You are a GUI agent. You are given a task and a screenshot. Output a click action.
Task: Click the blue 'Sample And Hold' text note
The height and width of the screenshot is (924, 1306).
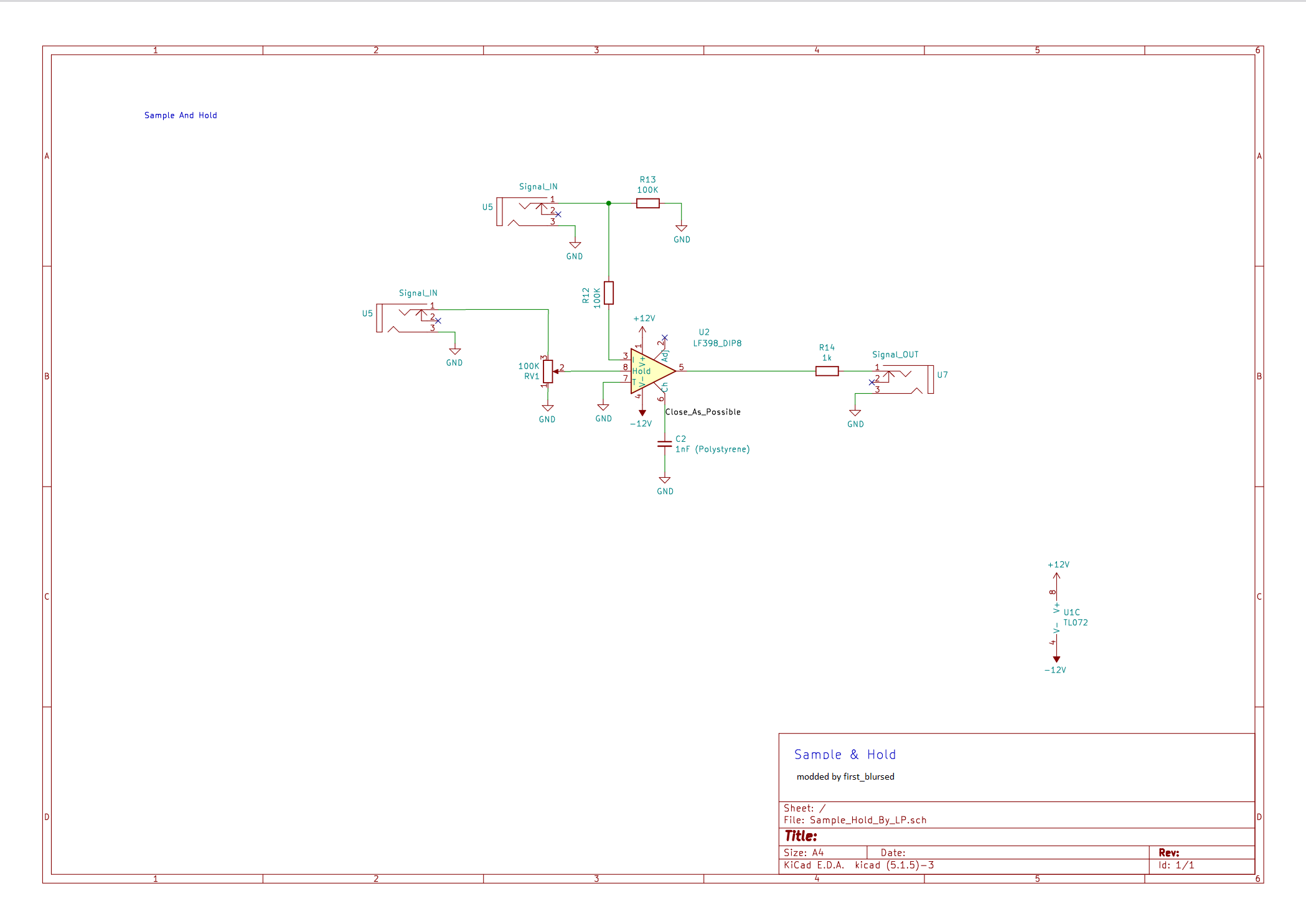click(181, 115)
